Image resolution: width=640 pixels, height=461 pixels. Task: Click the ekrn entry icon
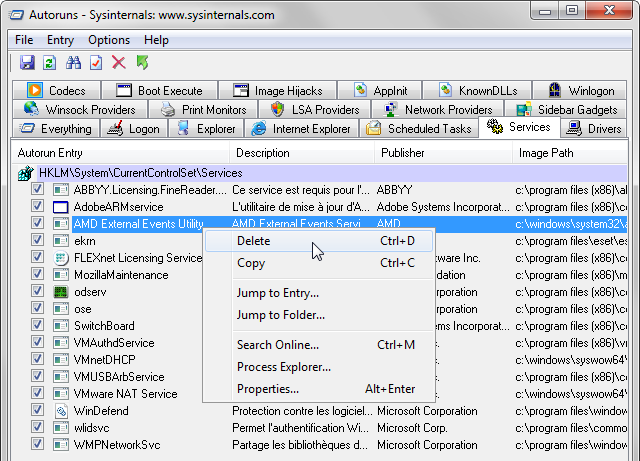61,241
